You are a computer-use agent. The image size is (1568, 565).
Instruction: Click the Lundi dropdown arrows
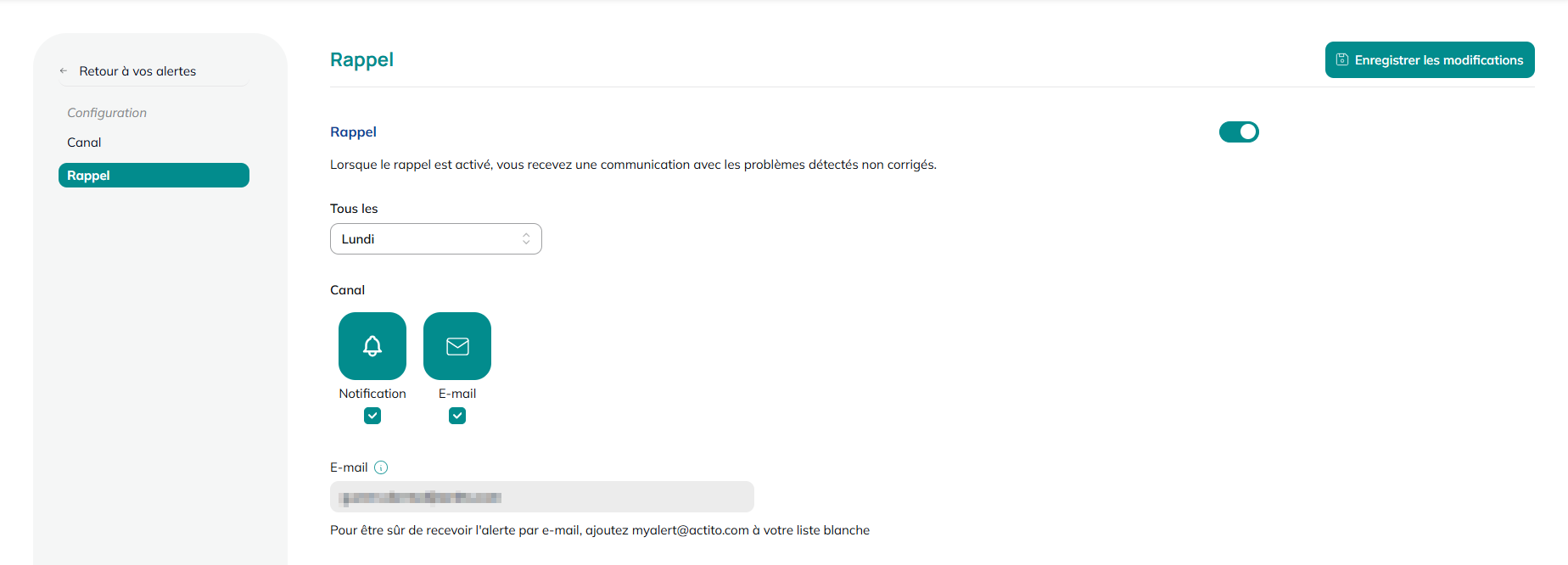(526, 239)
